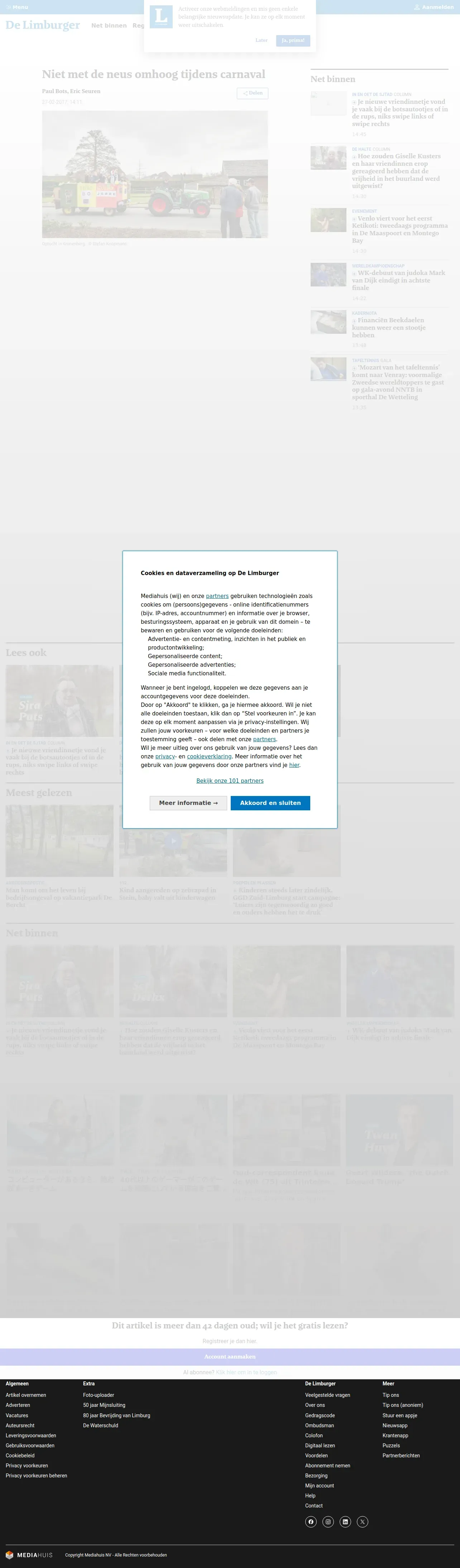Open 80 jaar Bevrijding van Limburg link
Viewport: 460px width, 1568px height.
pos(116,1415)
